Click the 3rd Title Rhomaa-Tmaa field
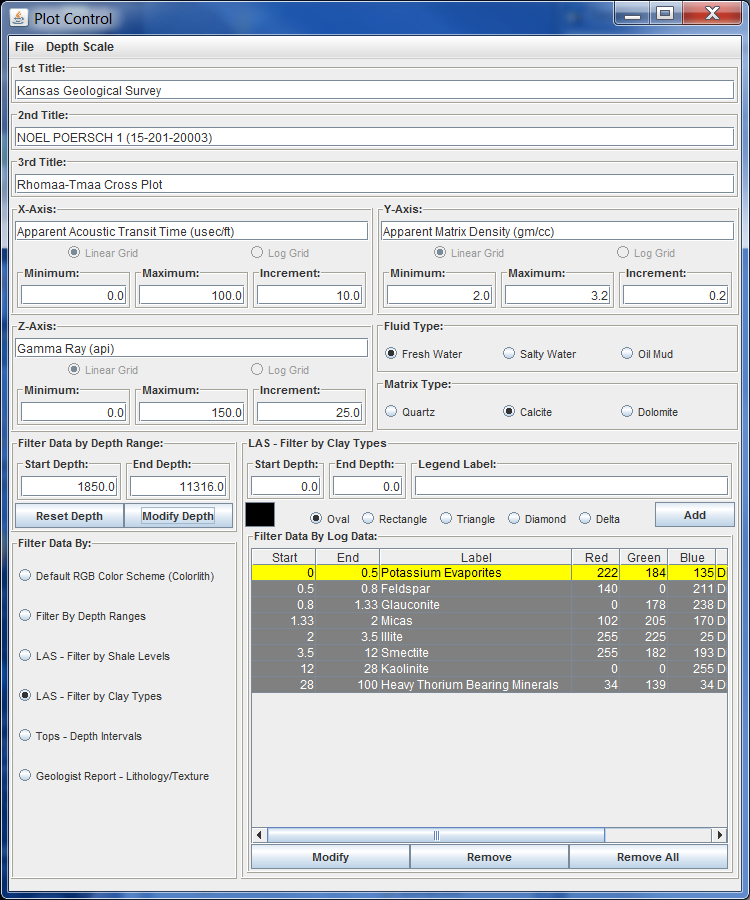Screen dimensions: 750x900 click(374, 184)
